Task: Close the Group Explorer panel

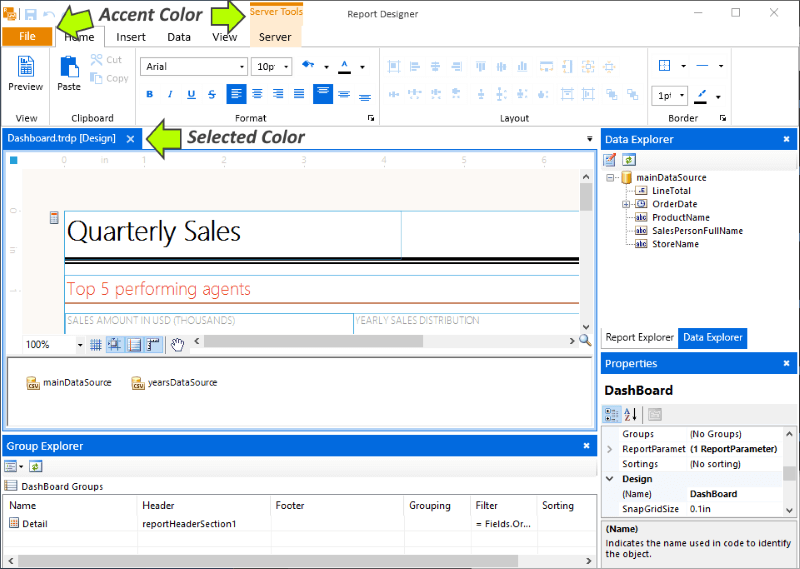Action: click(x=587, y=446)
